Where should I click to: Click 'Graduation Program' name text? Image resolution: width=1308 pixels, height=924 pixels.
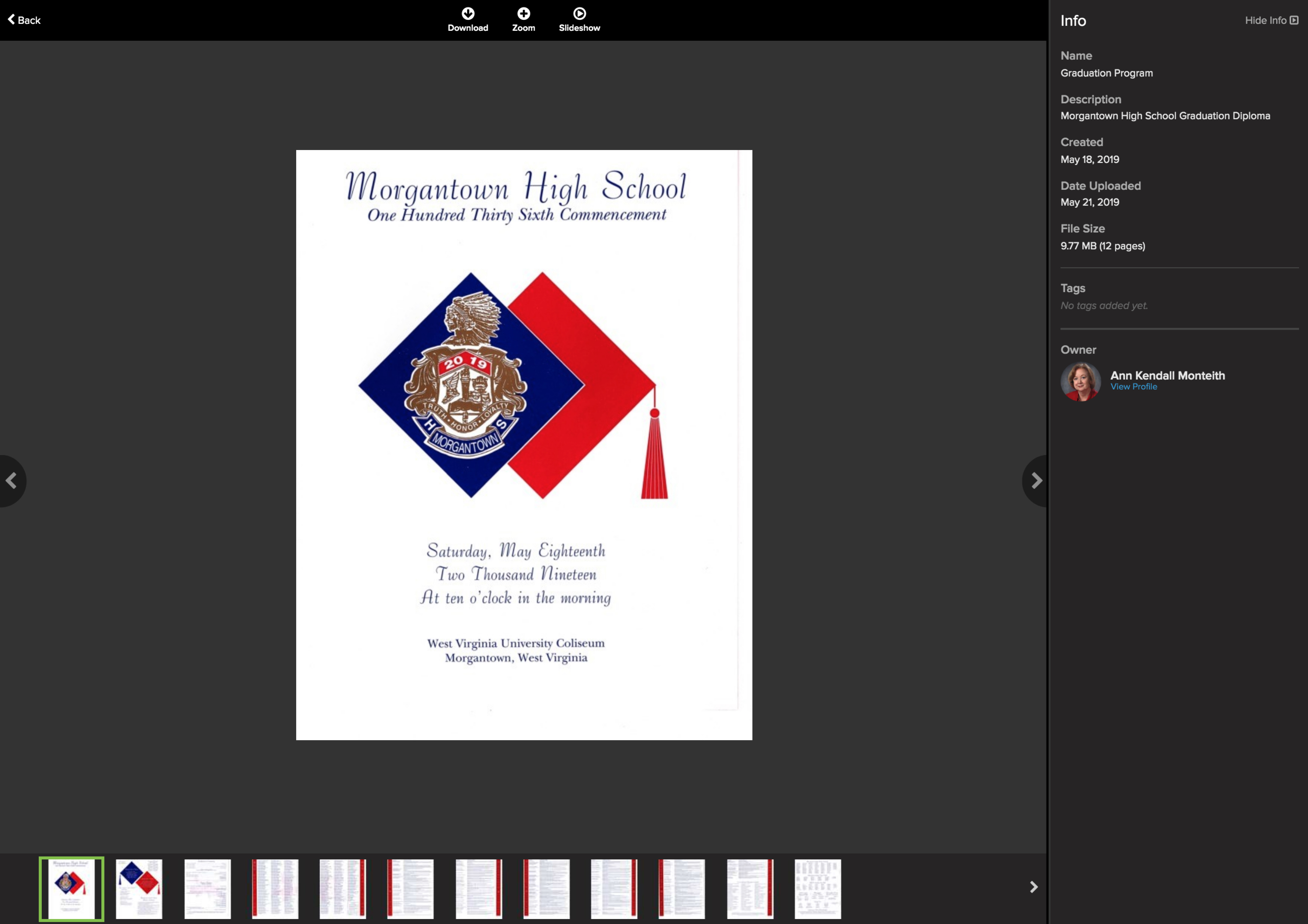tap(1106, 73)
